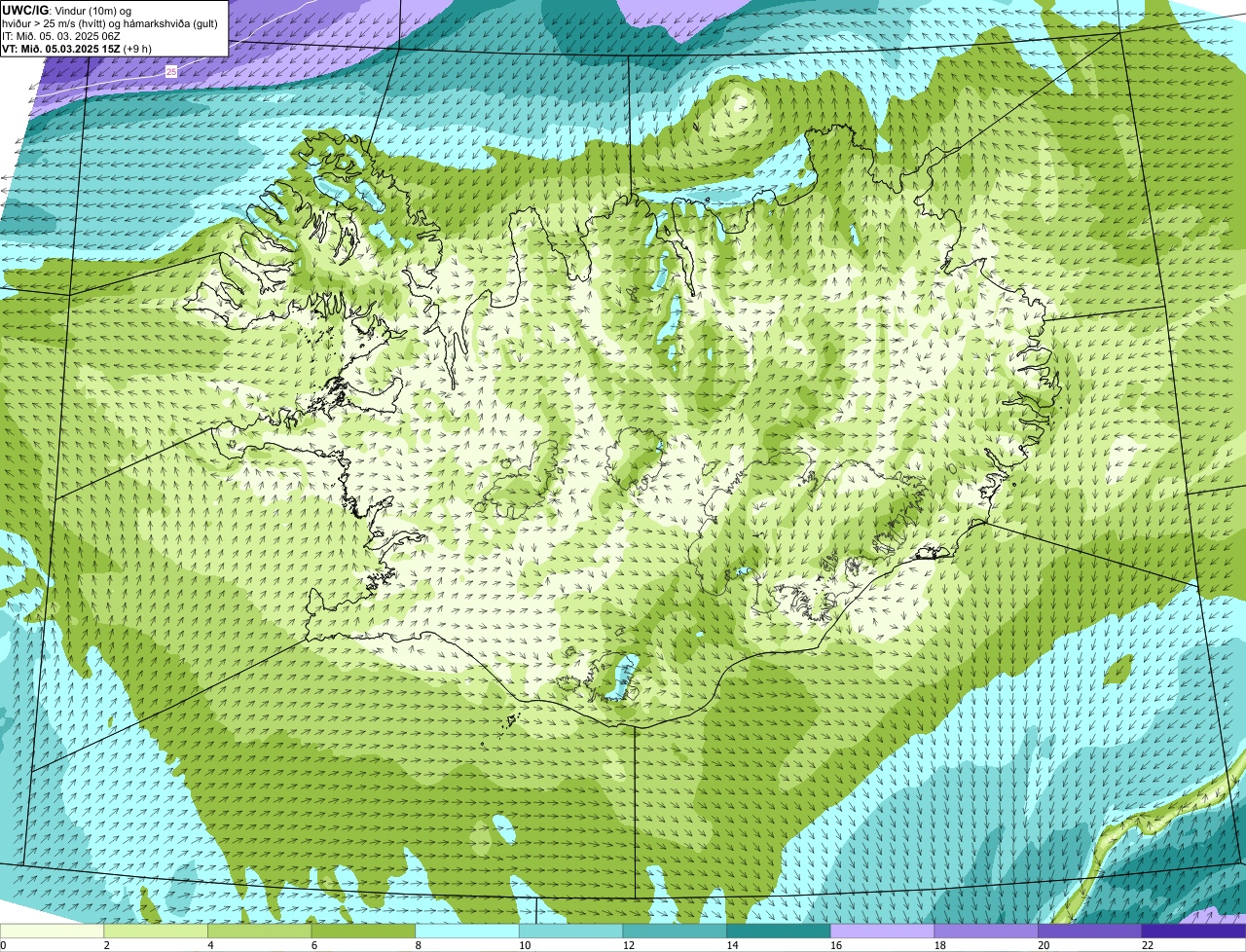
Task: Click the 2–4 m/s legend color swatch
Action: [x=156, y=931]
